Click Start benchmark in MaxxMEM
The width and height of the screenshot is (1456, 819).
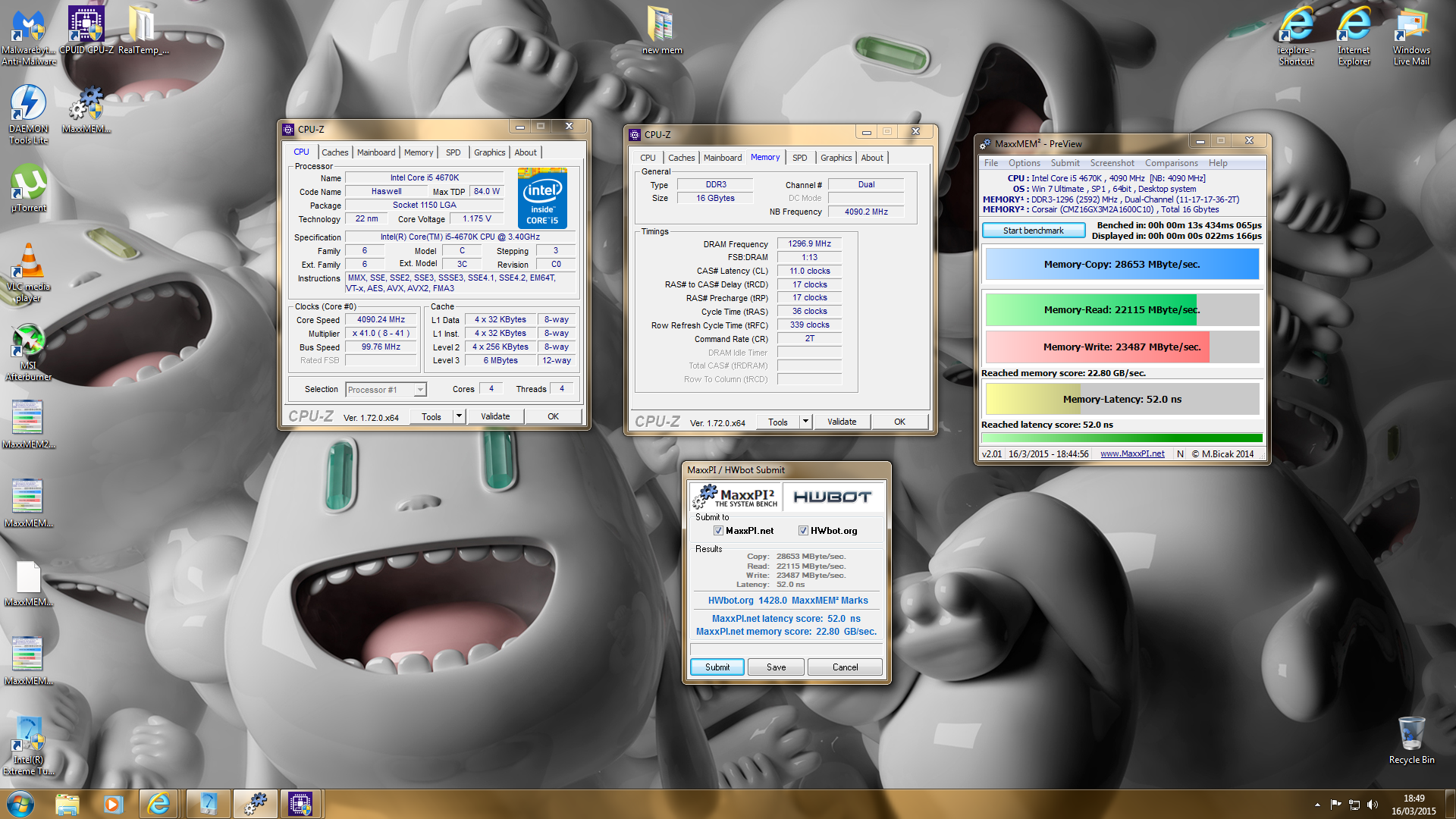click(x=1033, y=231)
